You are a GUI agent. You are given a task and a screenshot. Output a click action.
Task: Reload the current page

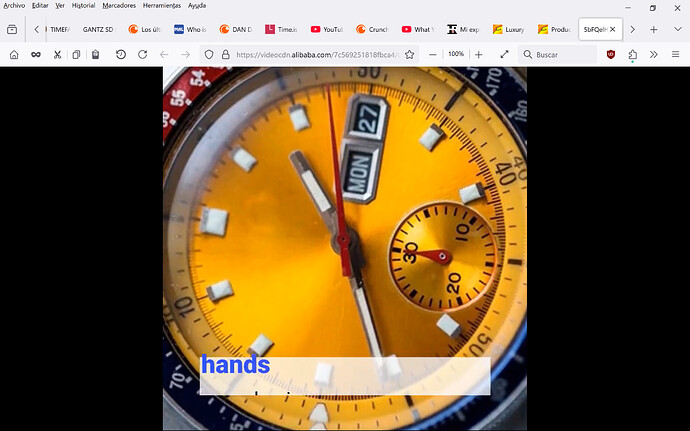142,55
